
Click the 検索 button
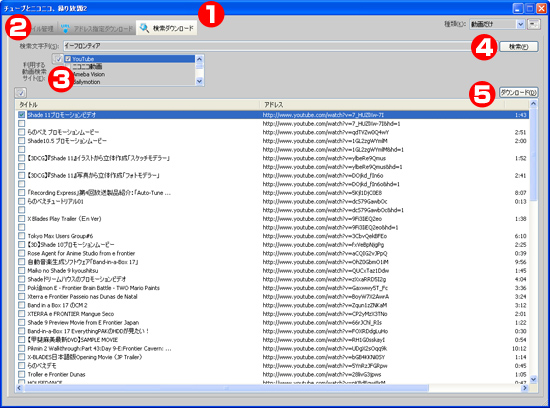[x=518, y=47]
